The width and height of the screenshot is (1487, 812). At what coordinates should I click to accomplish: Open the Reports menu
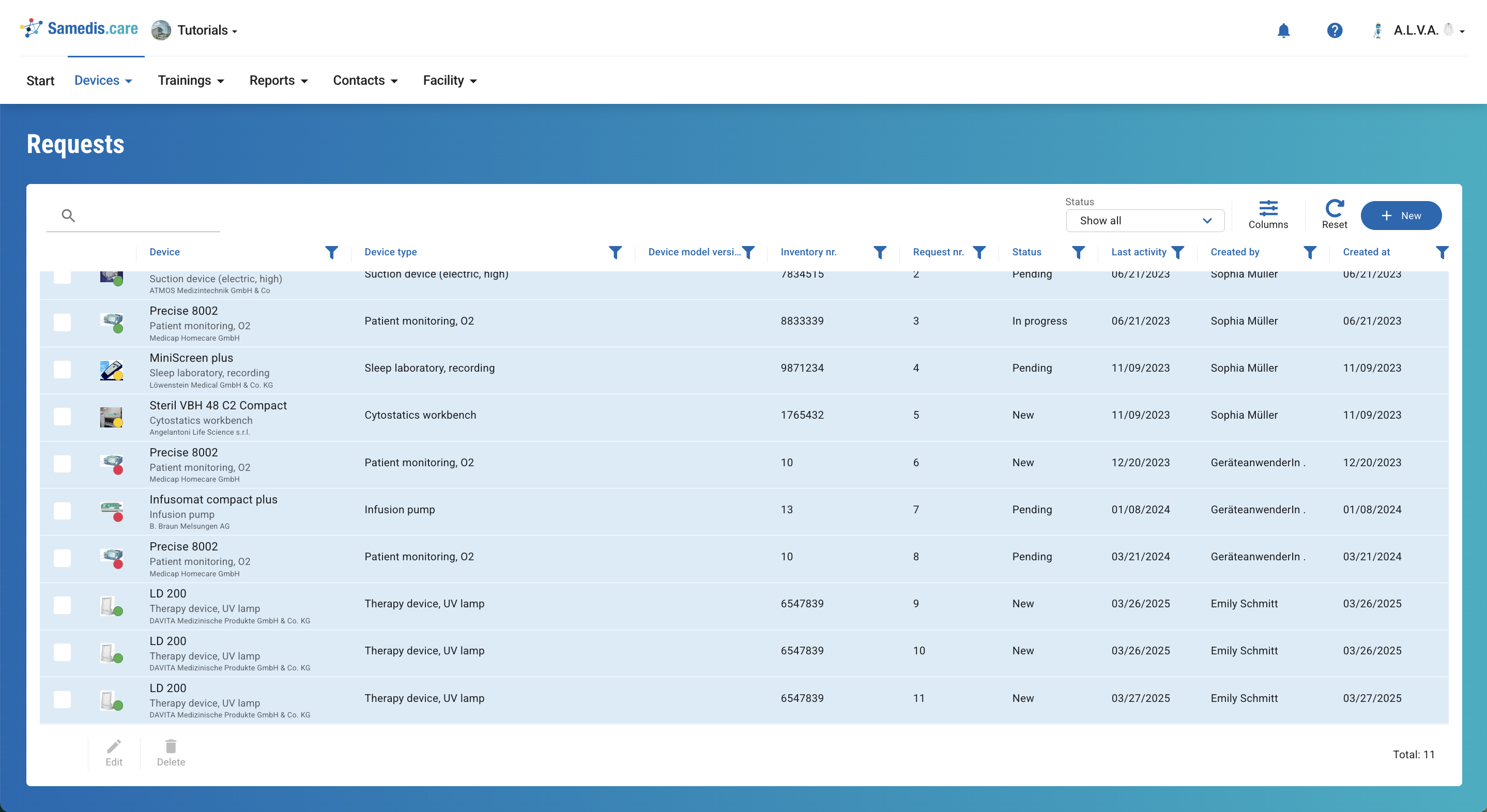pos(278,80)
